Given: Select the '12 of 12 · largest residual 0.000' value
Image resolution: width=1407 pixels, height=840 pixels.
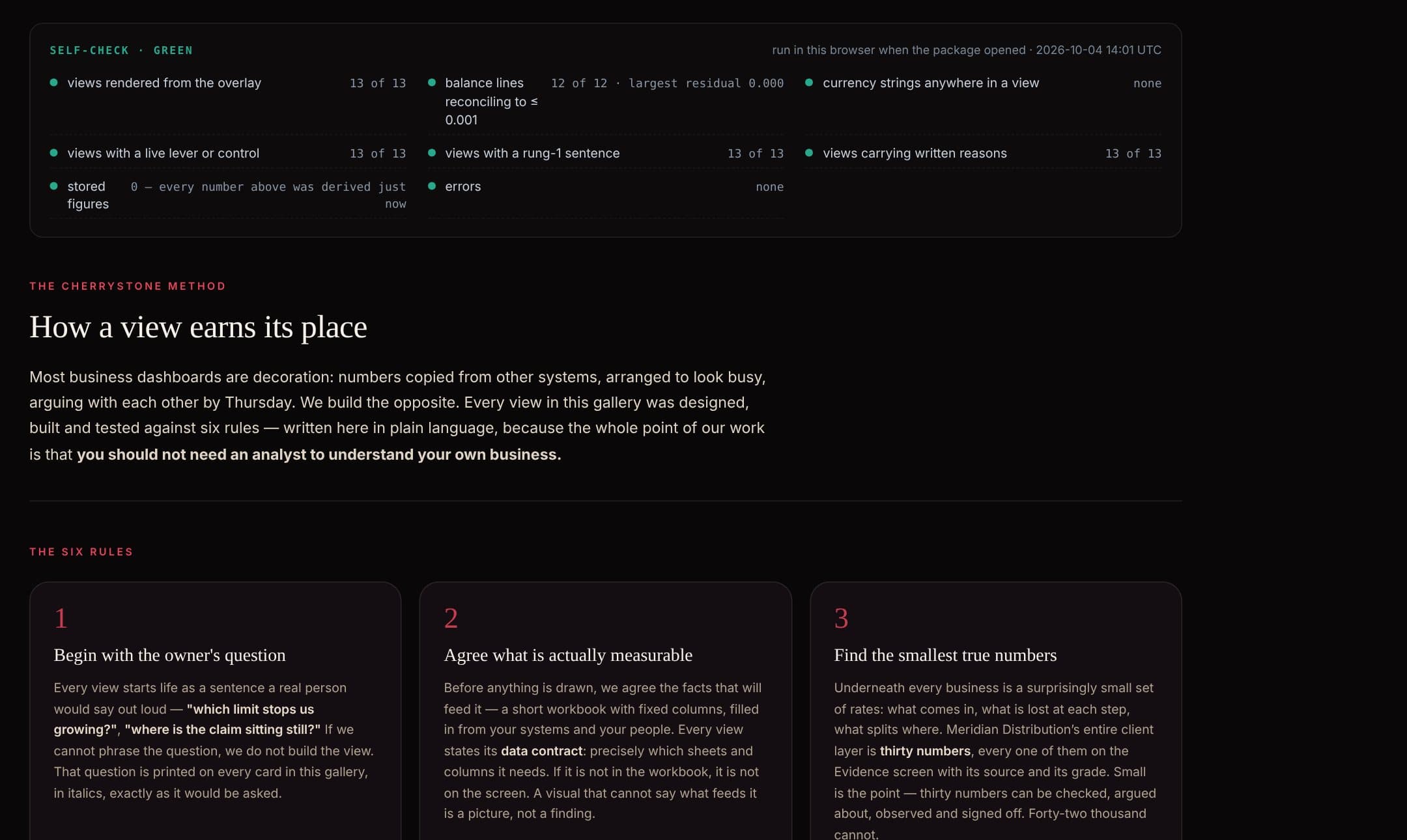Looking at the screenshot, I should pyautogui.click(x=667, y=83).
